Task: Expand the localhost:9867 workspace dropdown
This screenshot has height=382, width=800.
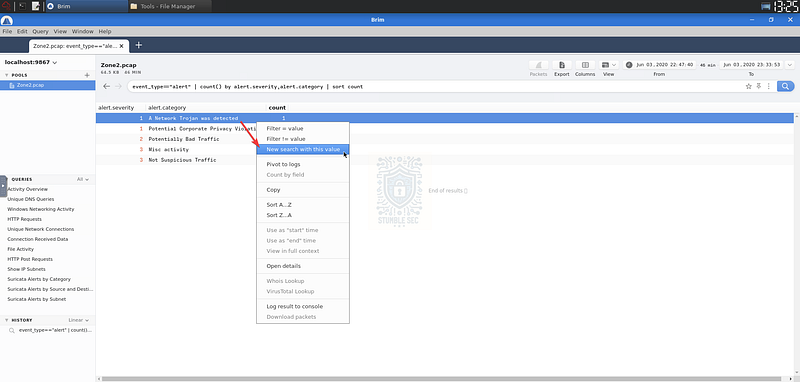Action: 31,62
